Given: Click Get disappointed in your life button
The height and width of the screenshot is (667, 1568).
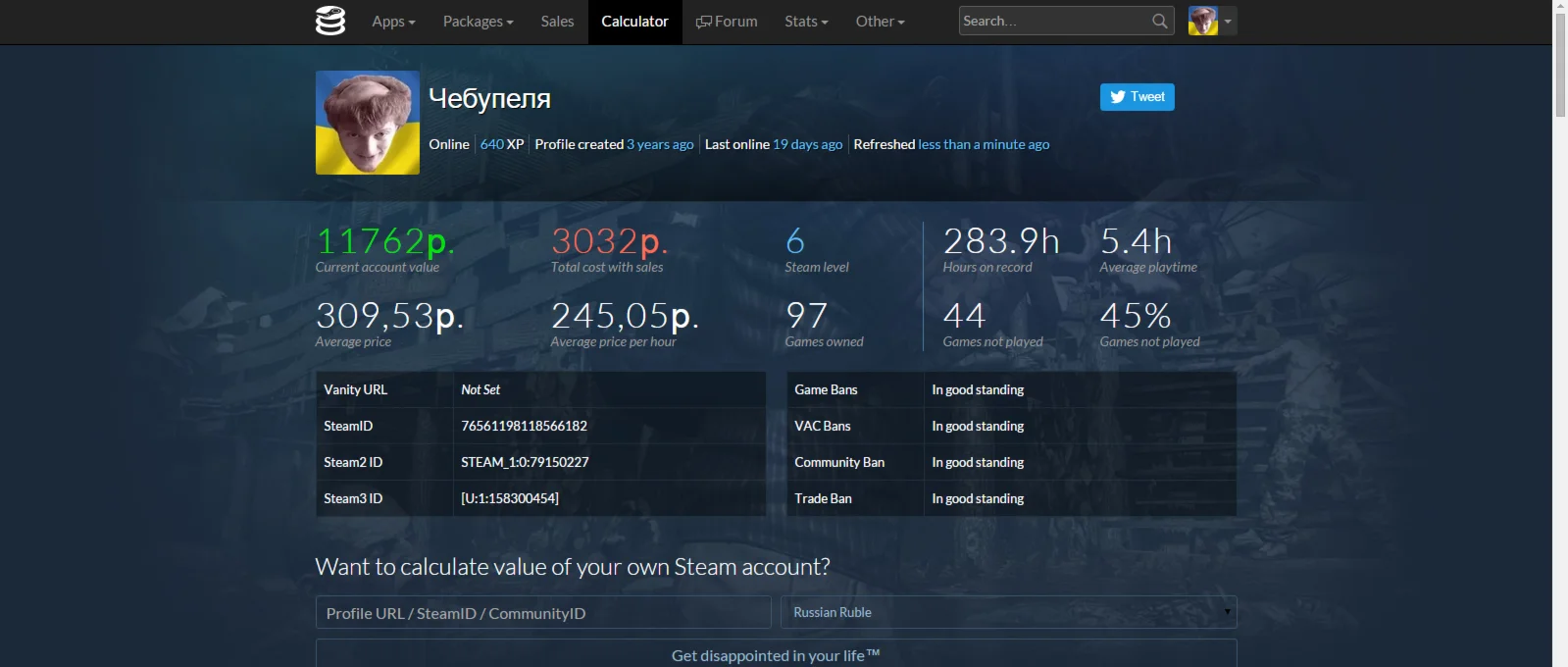Looking at the screenshot, I should (x=776, y=654).
